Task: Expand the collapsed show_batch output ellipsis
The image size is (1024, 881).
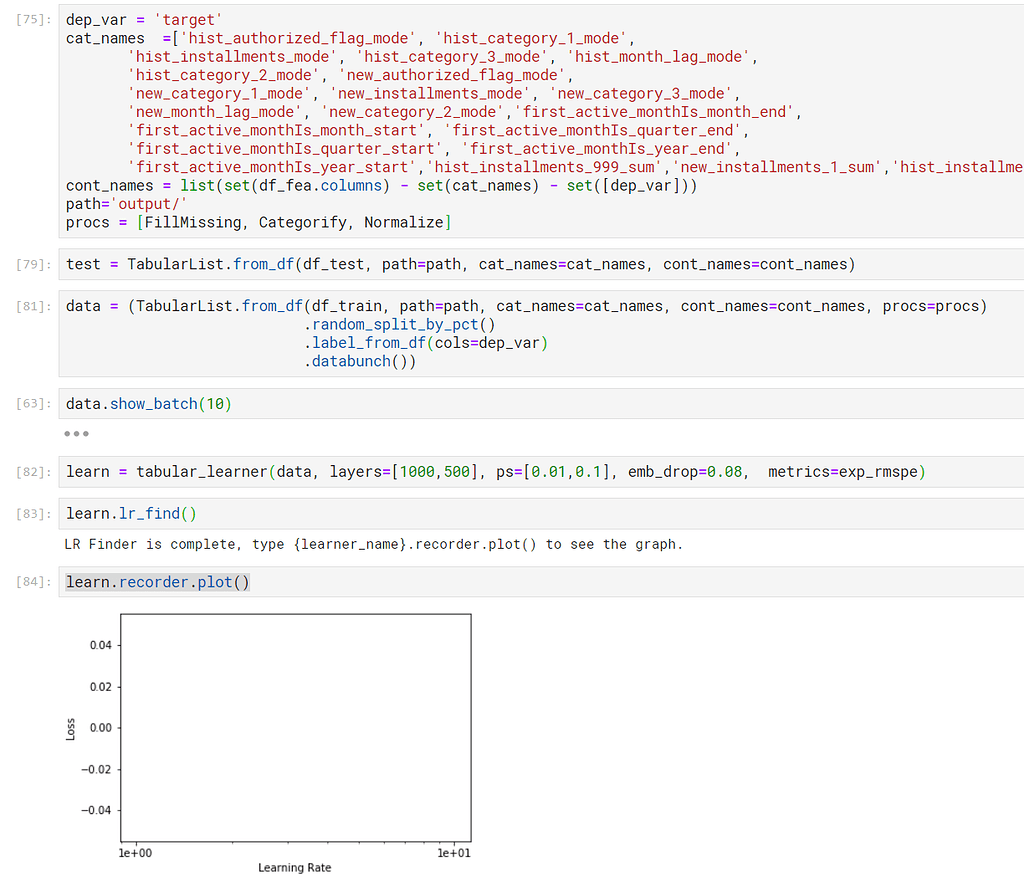Action: (76, 433)
